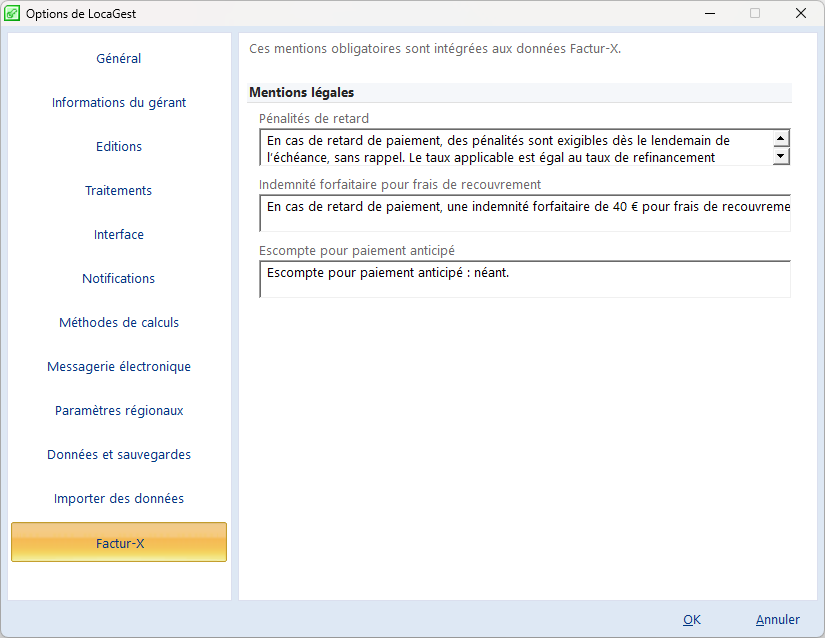
Task: Click scroll up arrow in Pénalités box
Action: click(x=781, y=139)
